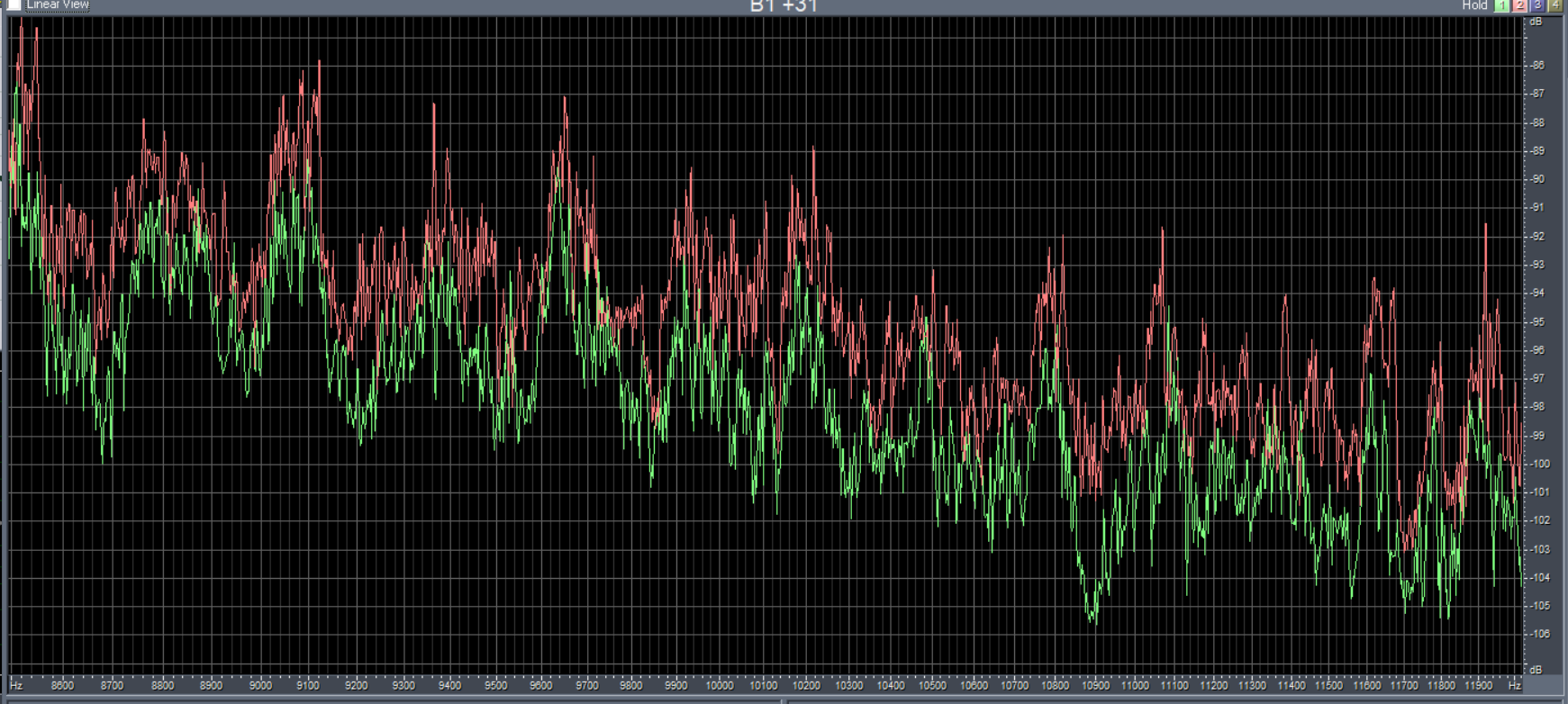Toggle Hold slot 3 (blue)
The image size is (1568, 704).
[x=1537, y=5]
